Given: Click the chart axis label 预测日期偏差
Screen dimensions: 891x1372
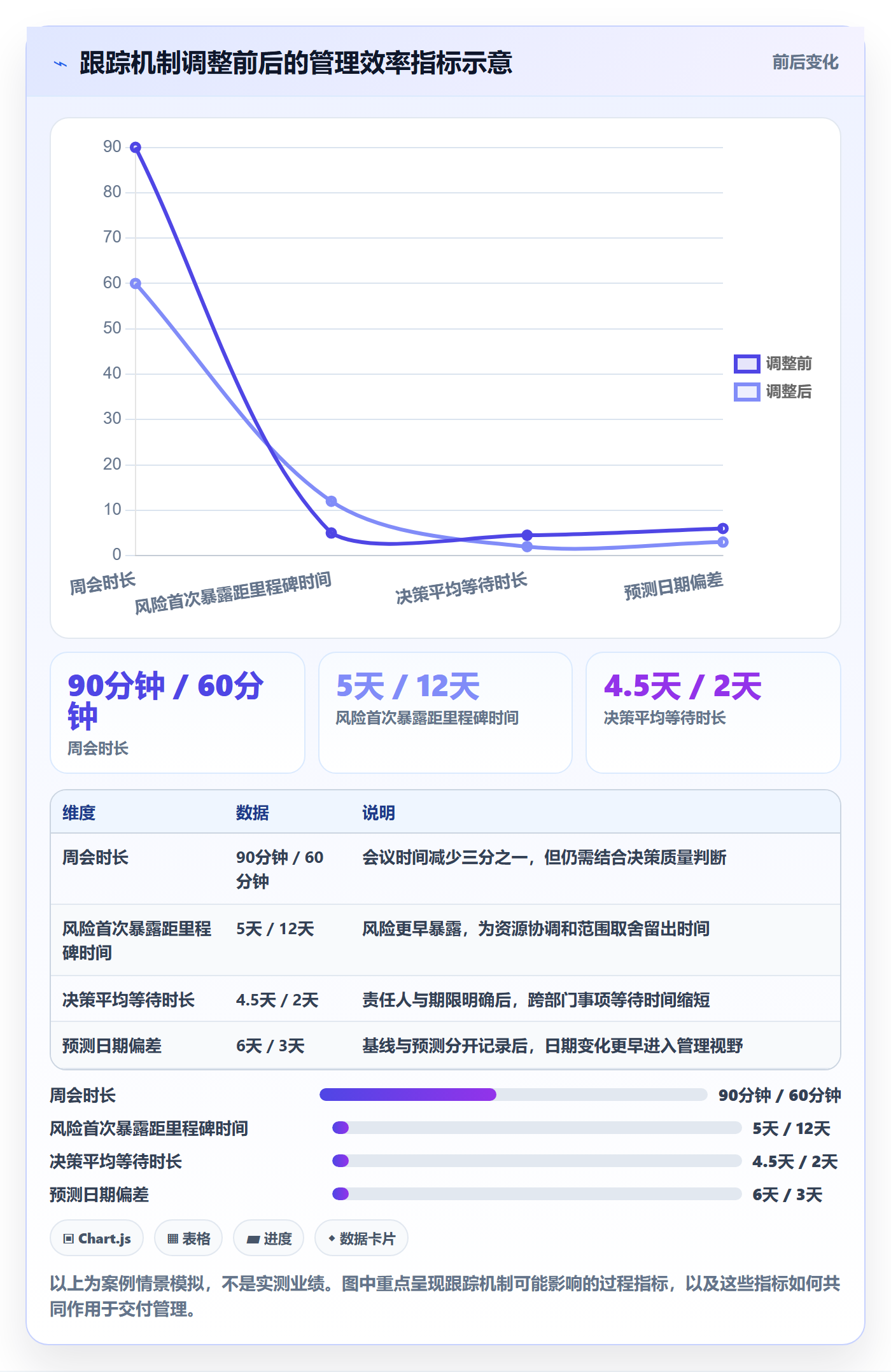Looking at the screenshot, I should tap(673, 586).
